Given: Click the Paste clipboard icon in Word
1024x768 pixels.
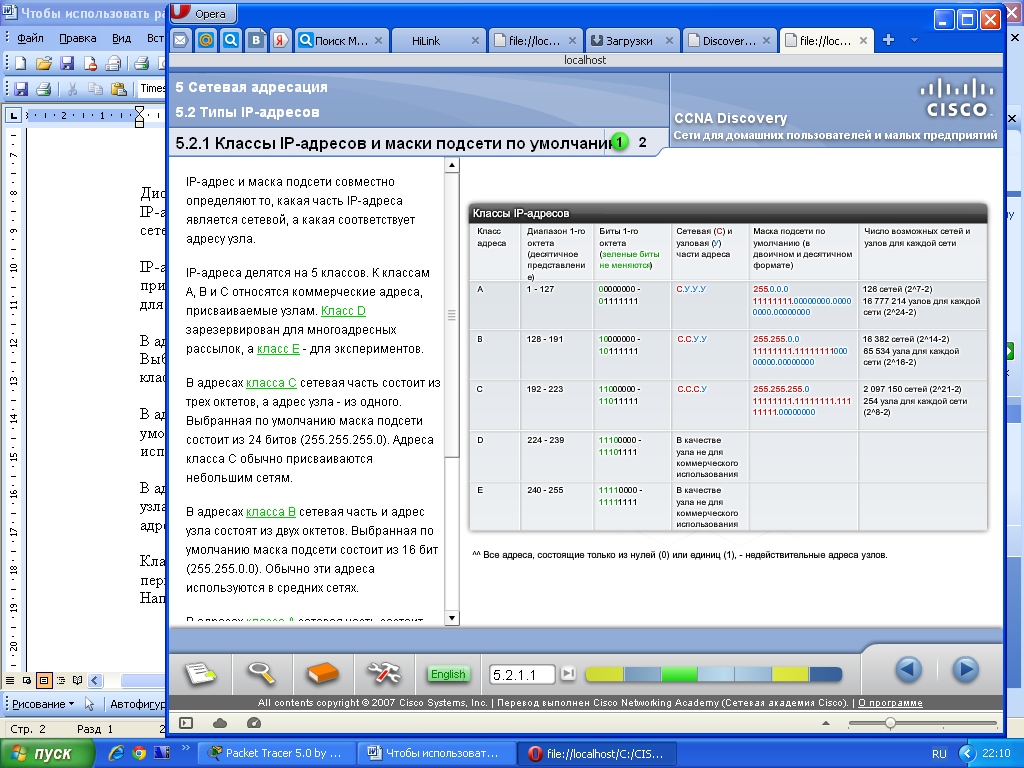Looking at the screenshot, I should tap(118, 88).
